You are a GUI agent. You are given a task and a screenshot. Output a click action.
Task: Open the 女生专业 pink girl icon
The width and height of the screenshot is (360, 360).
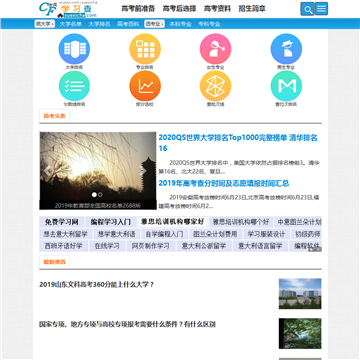[216, 49]
